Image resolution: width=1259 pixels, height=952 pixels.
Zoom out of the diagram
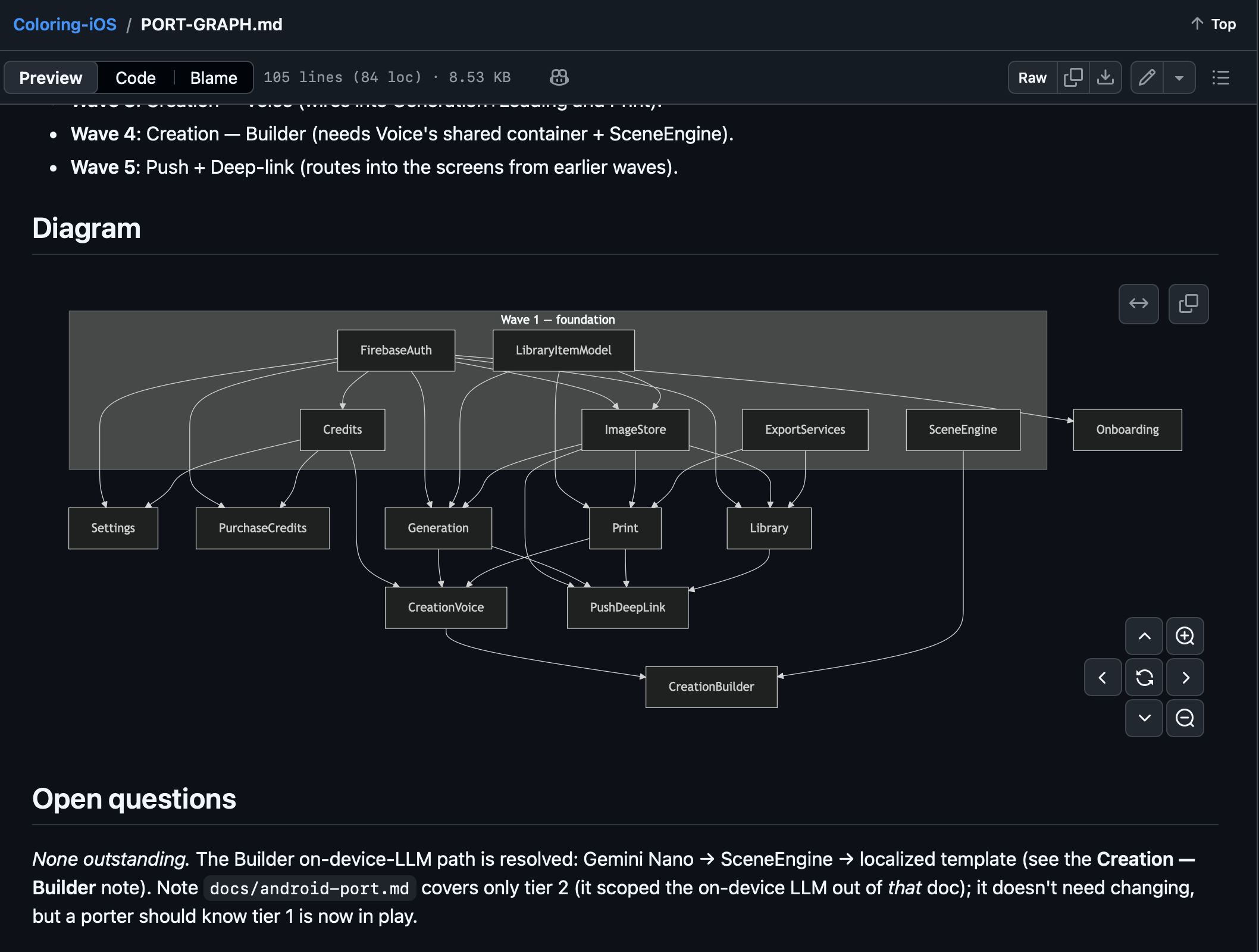tap(1185, 718)
